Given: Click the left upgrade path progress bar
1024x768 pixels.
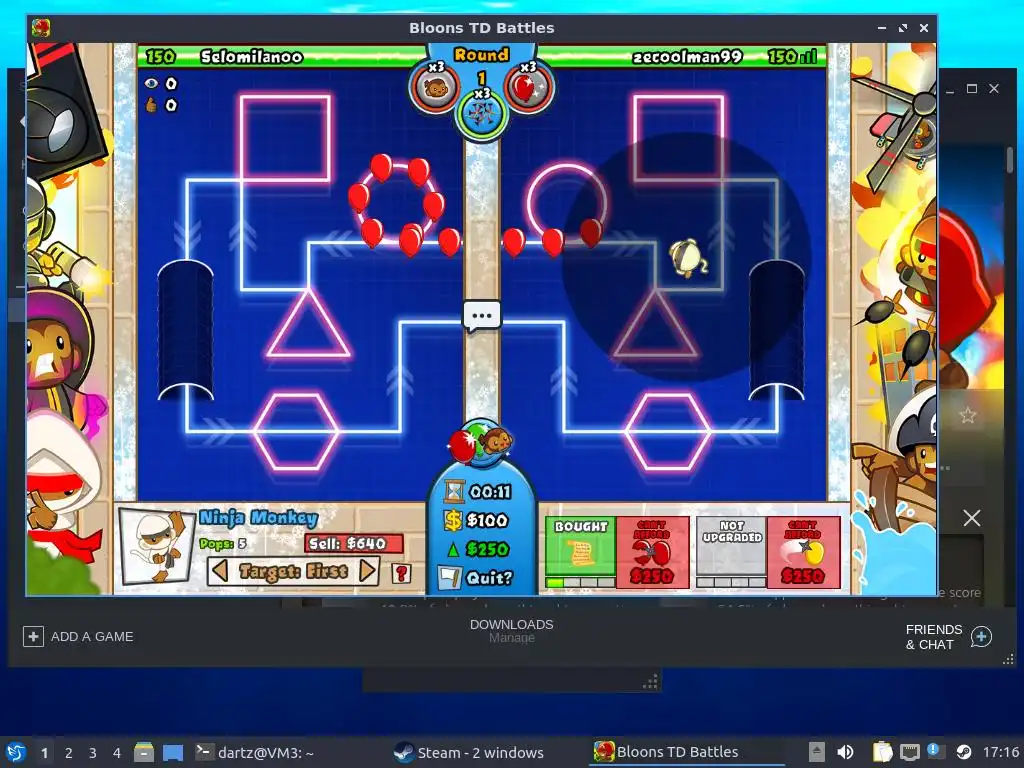Looking at the screenshot, I should pyautogui.click(x=581, y=583).
